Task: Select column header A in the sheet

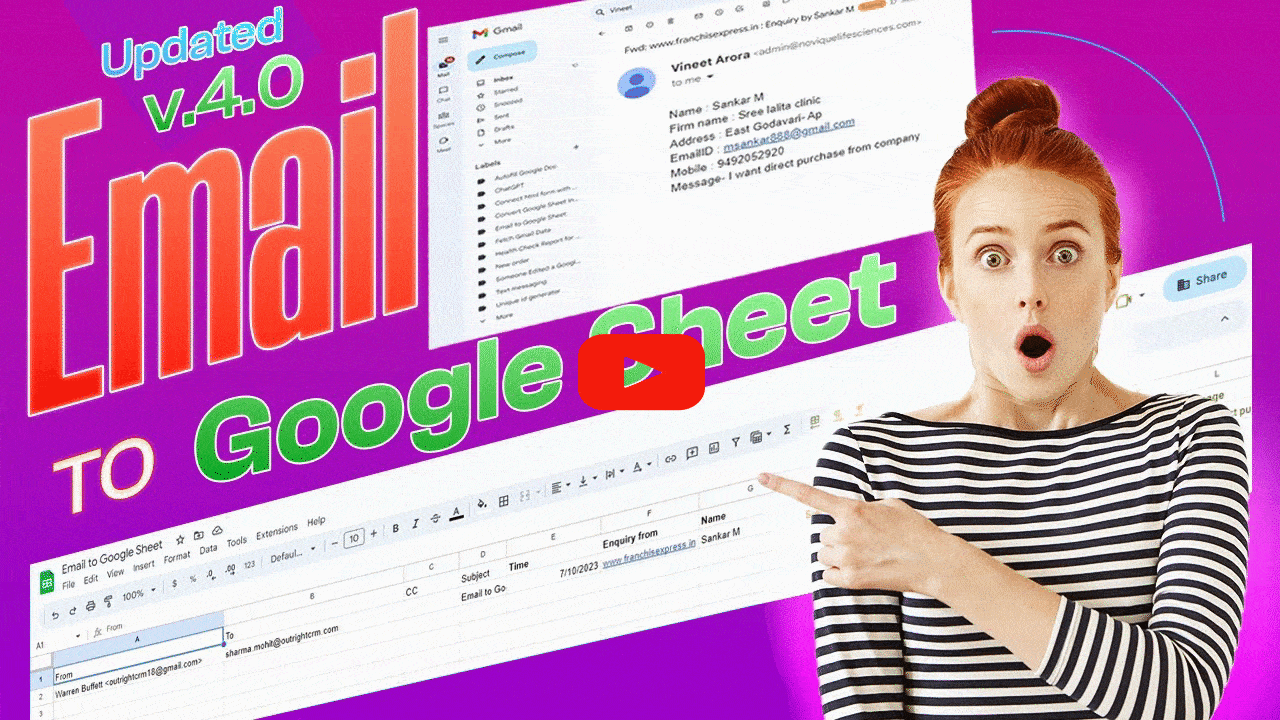Action: (x=138, y=639)
